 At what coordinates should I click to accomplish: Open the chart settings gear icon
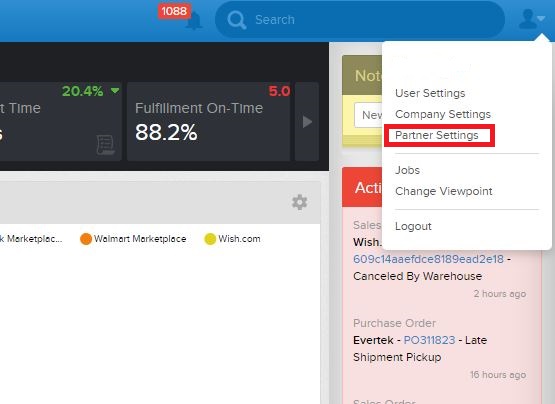pyautogui.click(x=299, y=202)
